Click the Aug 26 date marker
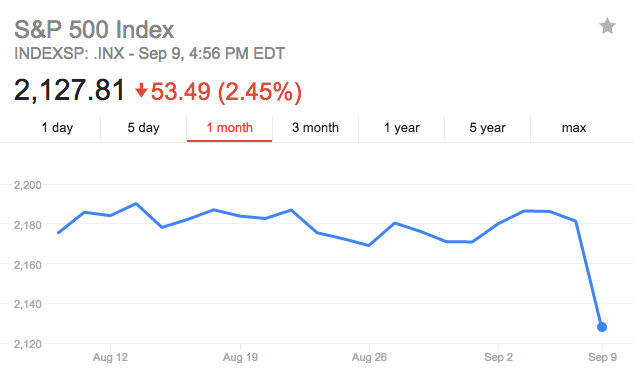Viewport: 634px width, 375px height. 369,357
